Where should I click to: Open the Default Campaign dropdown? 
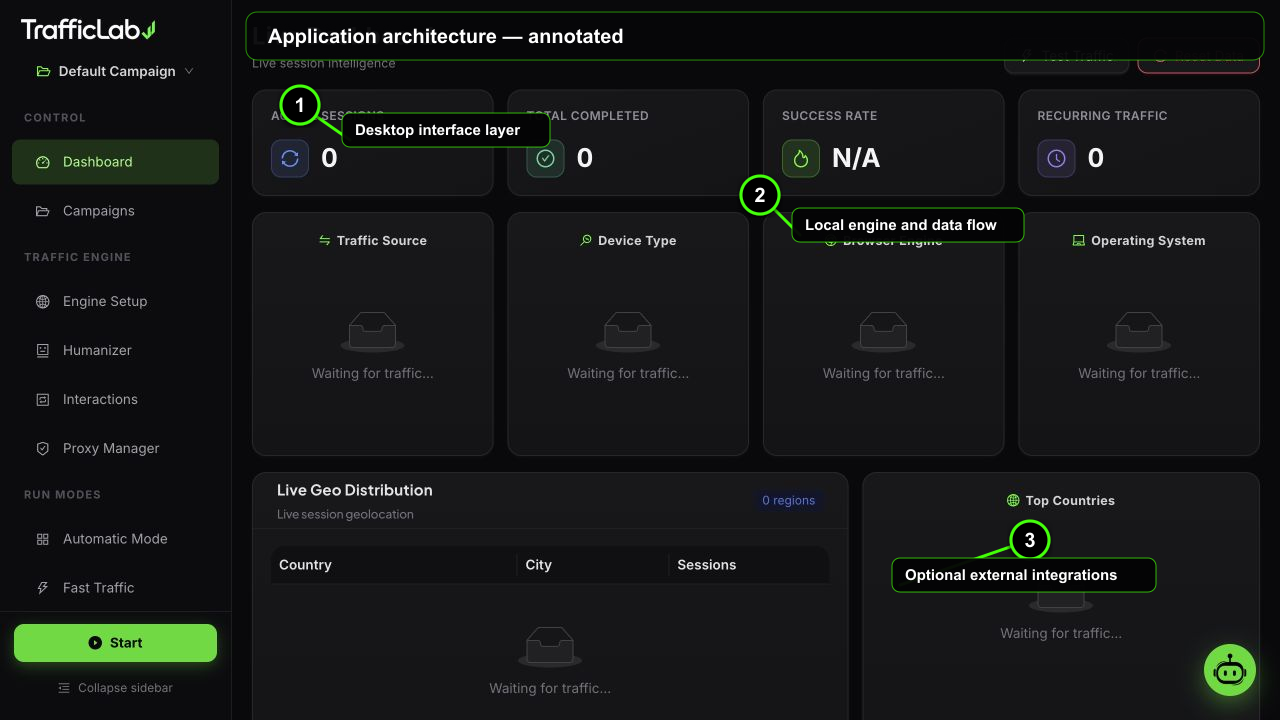click(115, 71)
